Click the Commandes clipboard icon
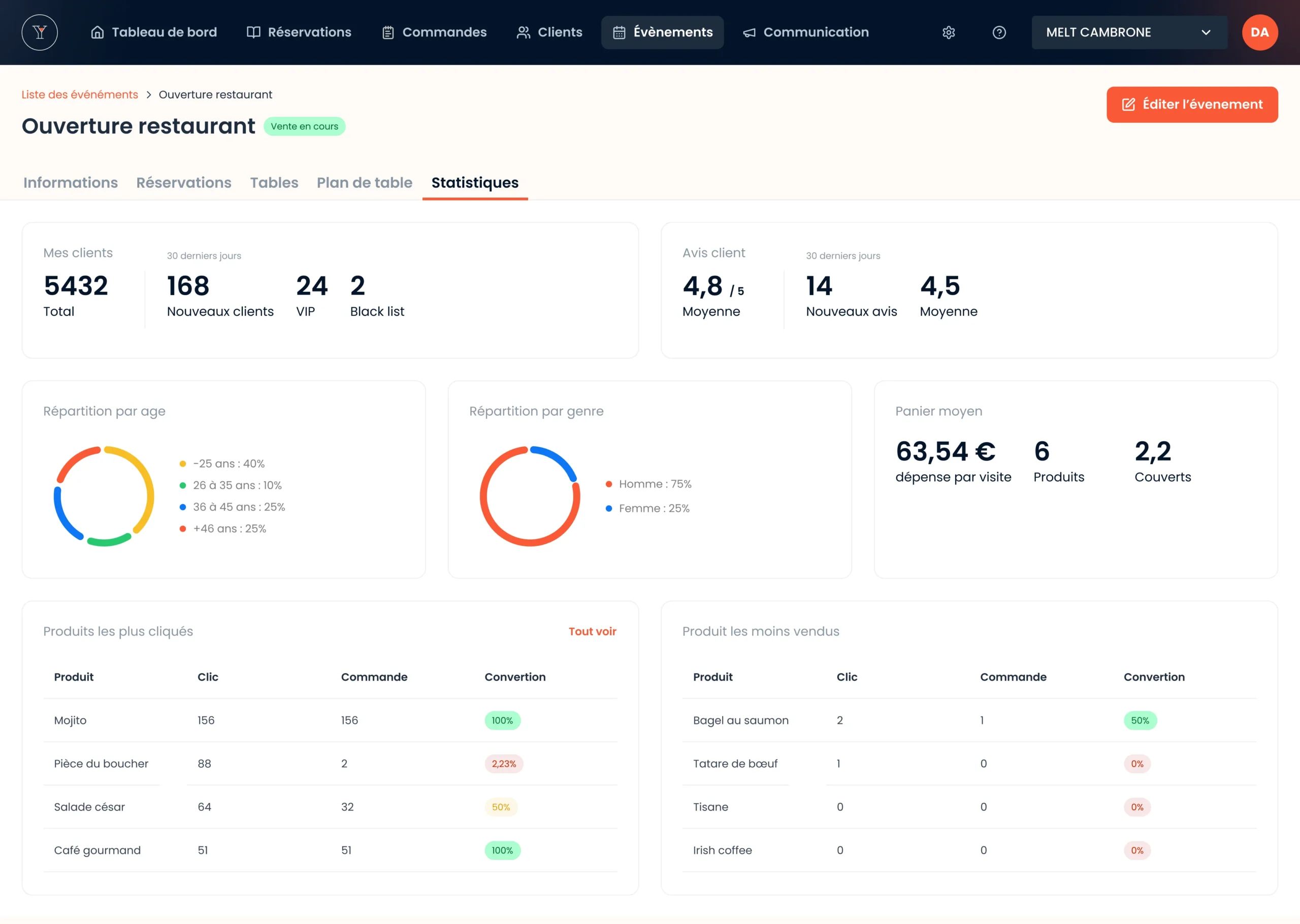Screen dimensions: 1300x924 point(388,32)
